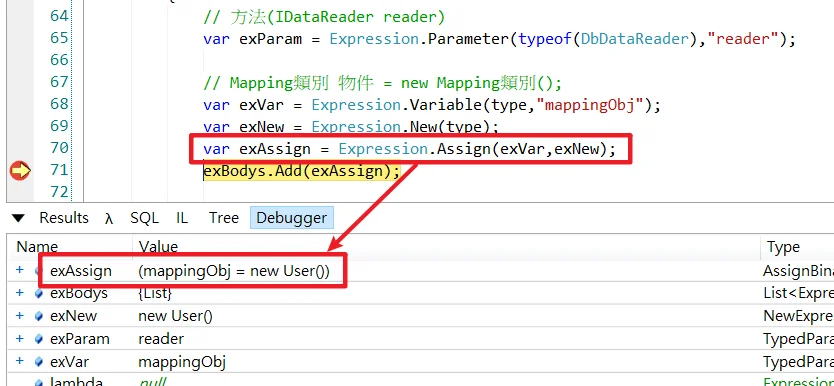Select the exBodys name cell
This screenshot has width=834, height=386.
pos(79,293)
